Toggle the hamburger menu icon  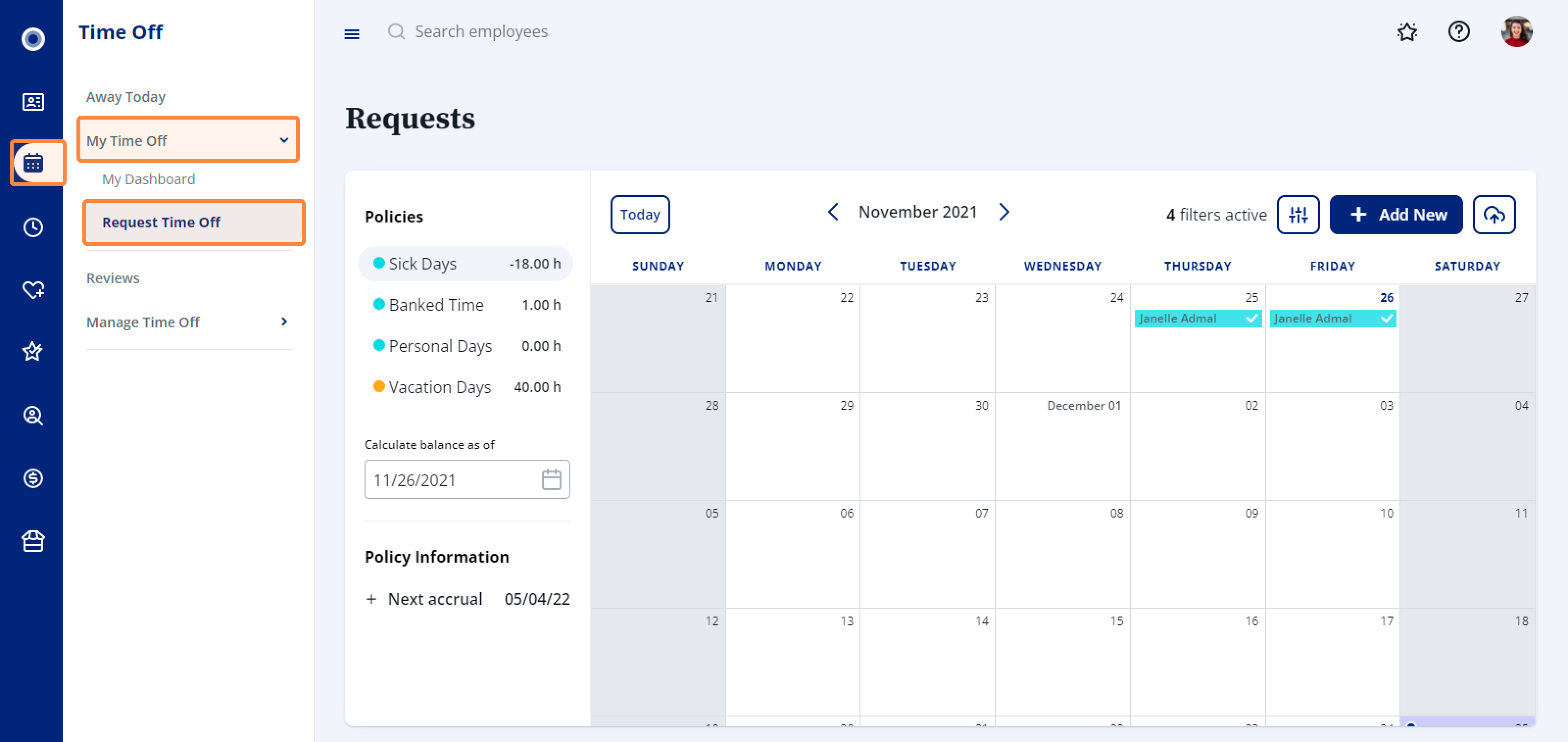[352, 34]
